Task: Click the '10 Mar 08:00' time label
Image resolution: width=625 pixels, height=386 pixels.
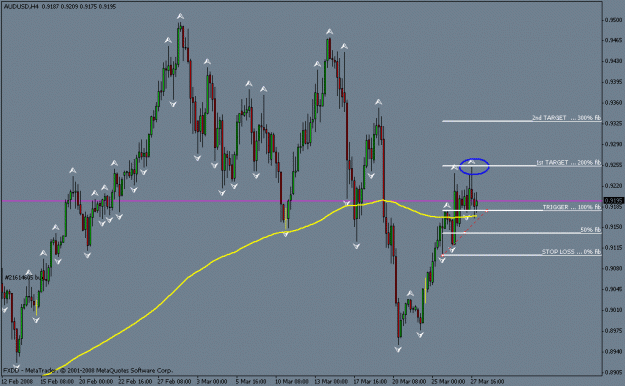Action: click(x=291, y=381)
